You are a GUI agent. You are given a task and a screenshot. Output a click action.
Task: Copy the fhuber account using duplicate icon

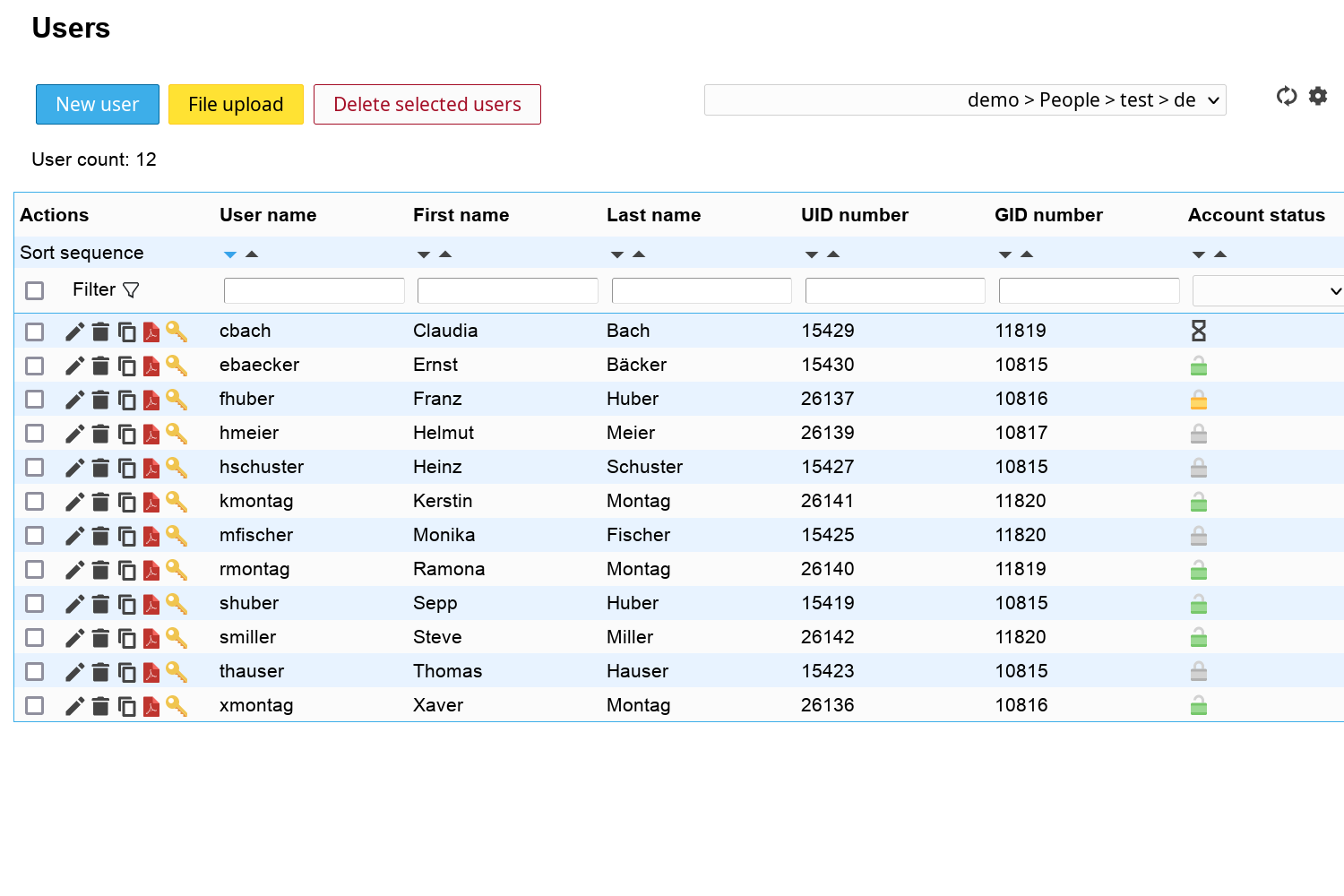(x=127, y=400)
